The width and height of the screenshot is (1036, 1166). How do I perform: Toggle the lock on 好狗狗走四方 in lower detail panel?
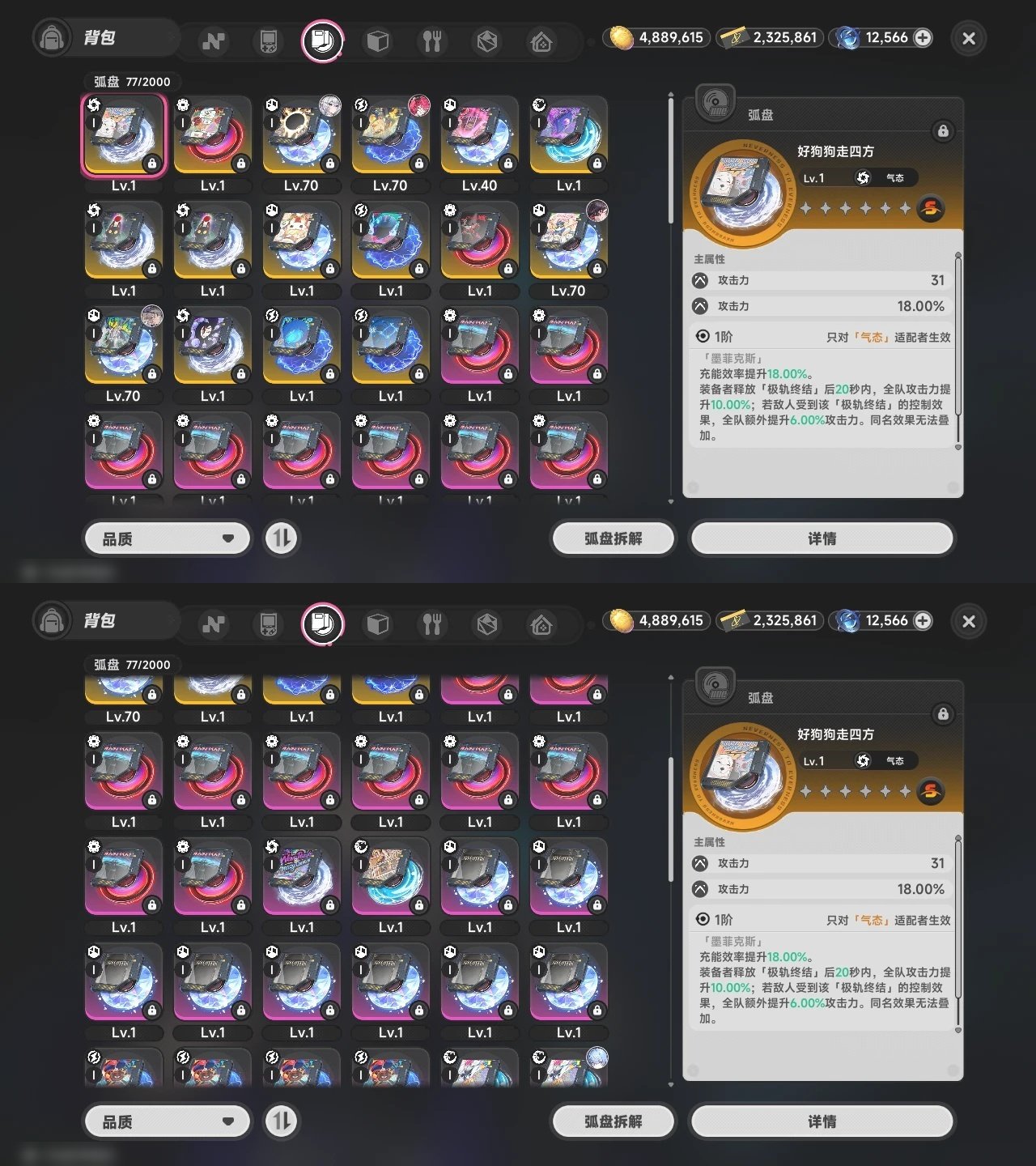[943, 714]
